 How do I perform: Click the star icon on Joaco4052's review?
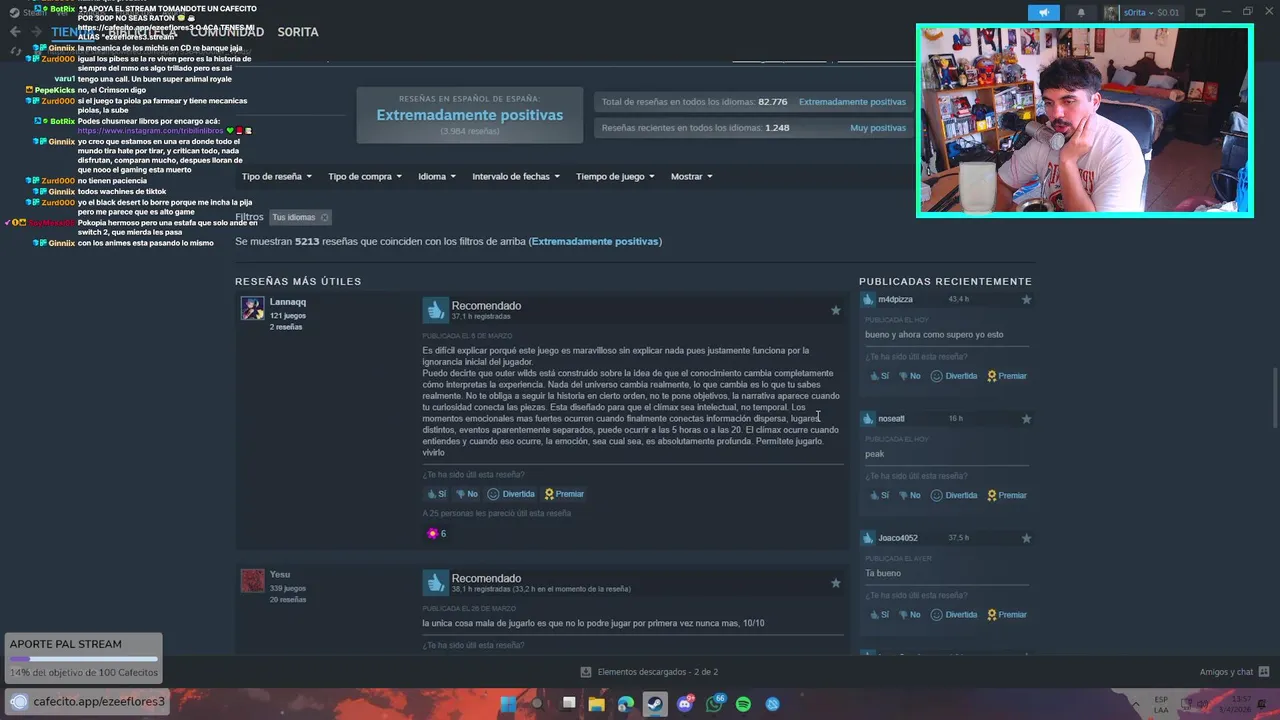(1026, 538)
